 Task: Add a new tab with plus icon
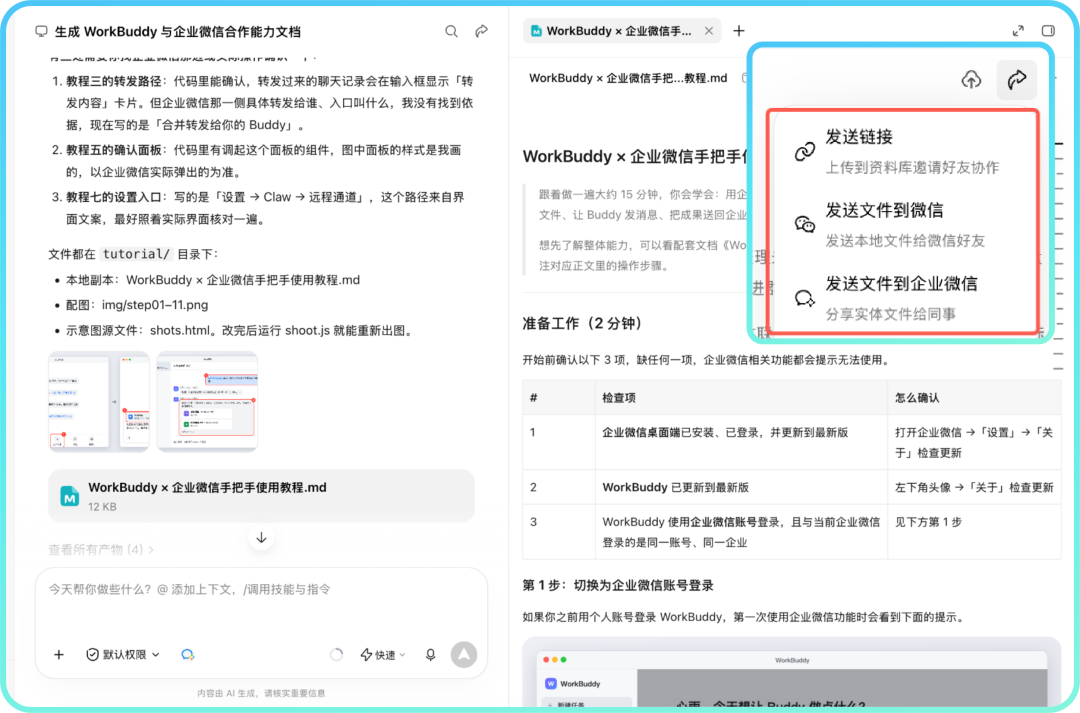click(x=739, y=31)
